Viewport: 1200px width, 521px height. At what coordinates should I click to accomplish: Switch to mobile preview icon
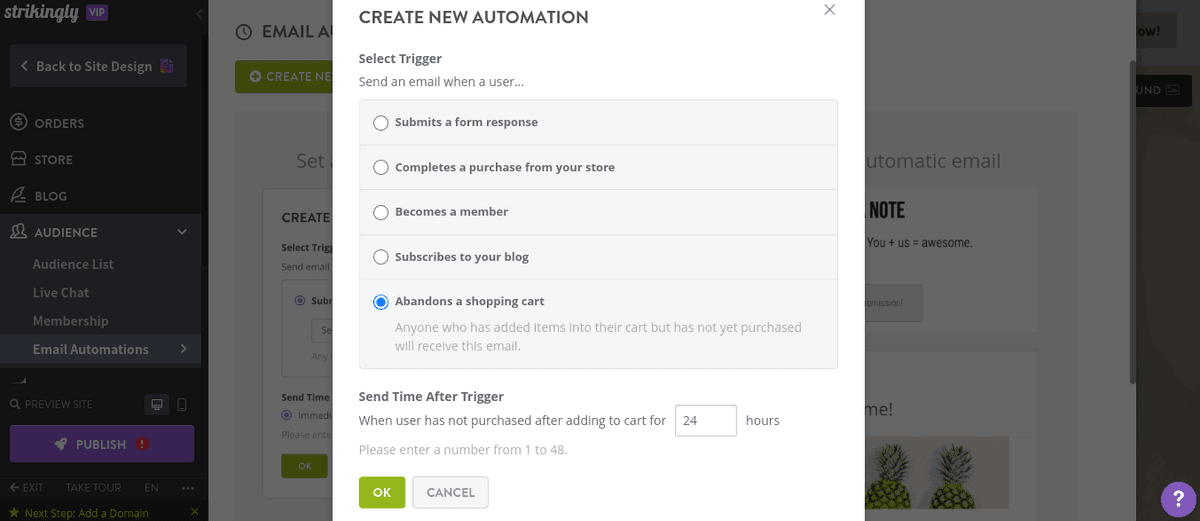[181, 404]
